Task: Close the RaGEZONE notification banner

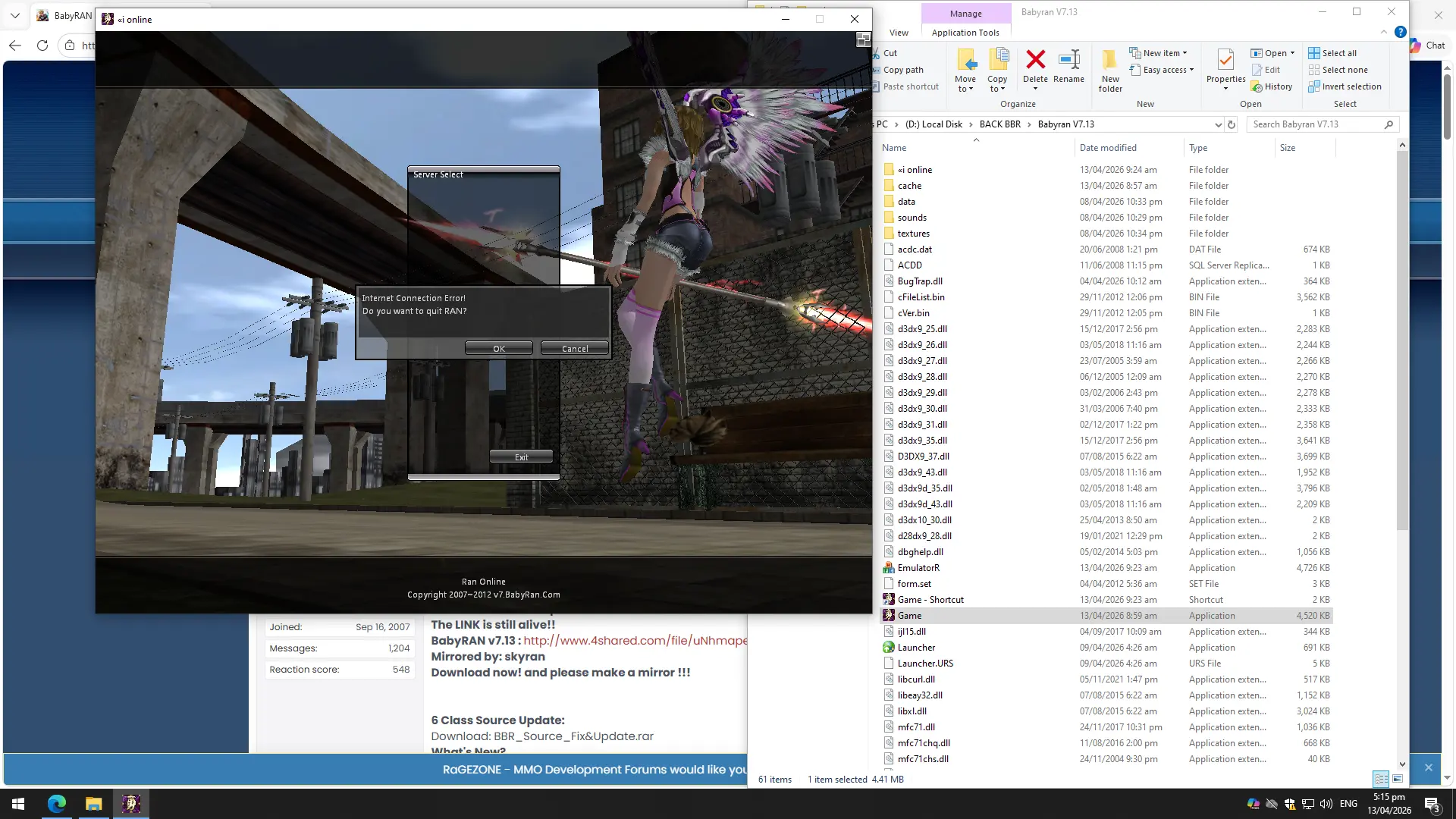Action: [x=1428, y=767]
